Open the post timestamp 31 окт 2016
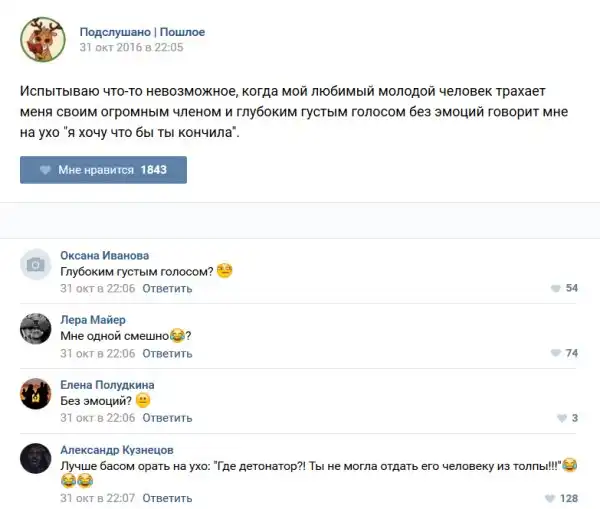The width and height of the screenshot is (600, 509). coord(131,47)
